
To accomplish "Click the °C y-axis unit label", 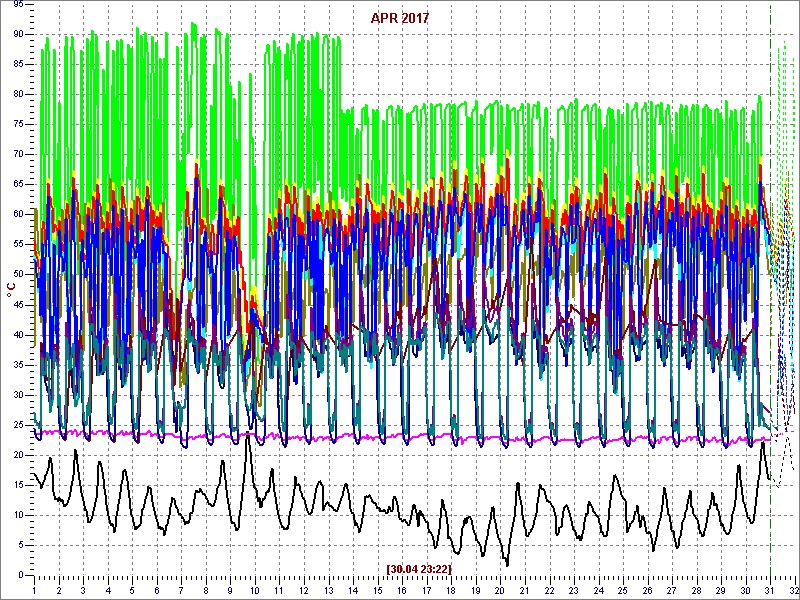I will click(10, 289).
